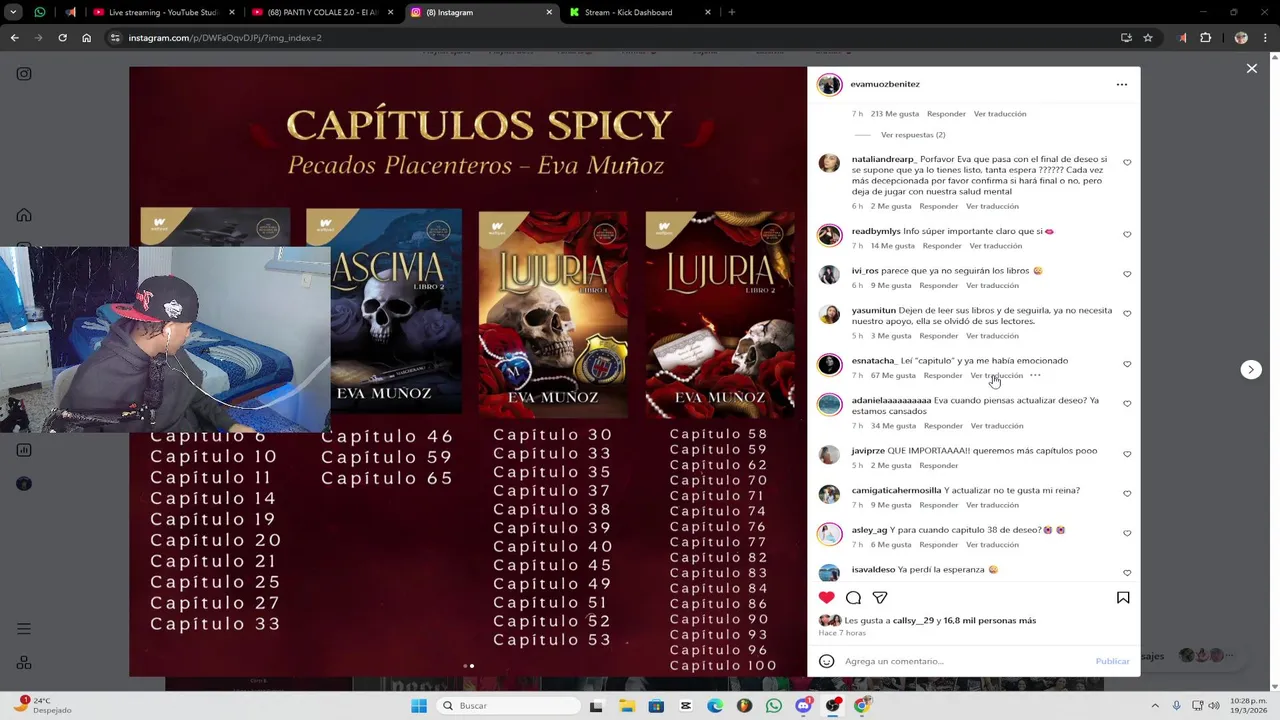
Task: Open Instagram home logo in sidebar
Action: [24, 74]
